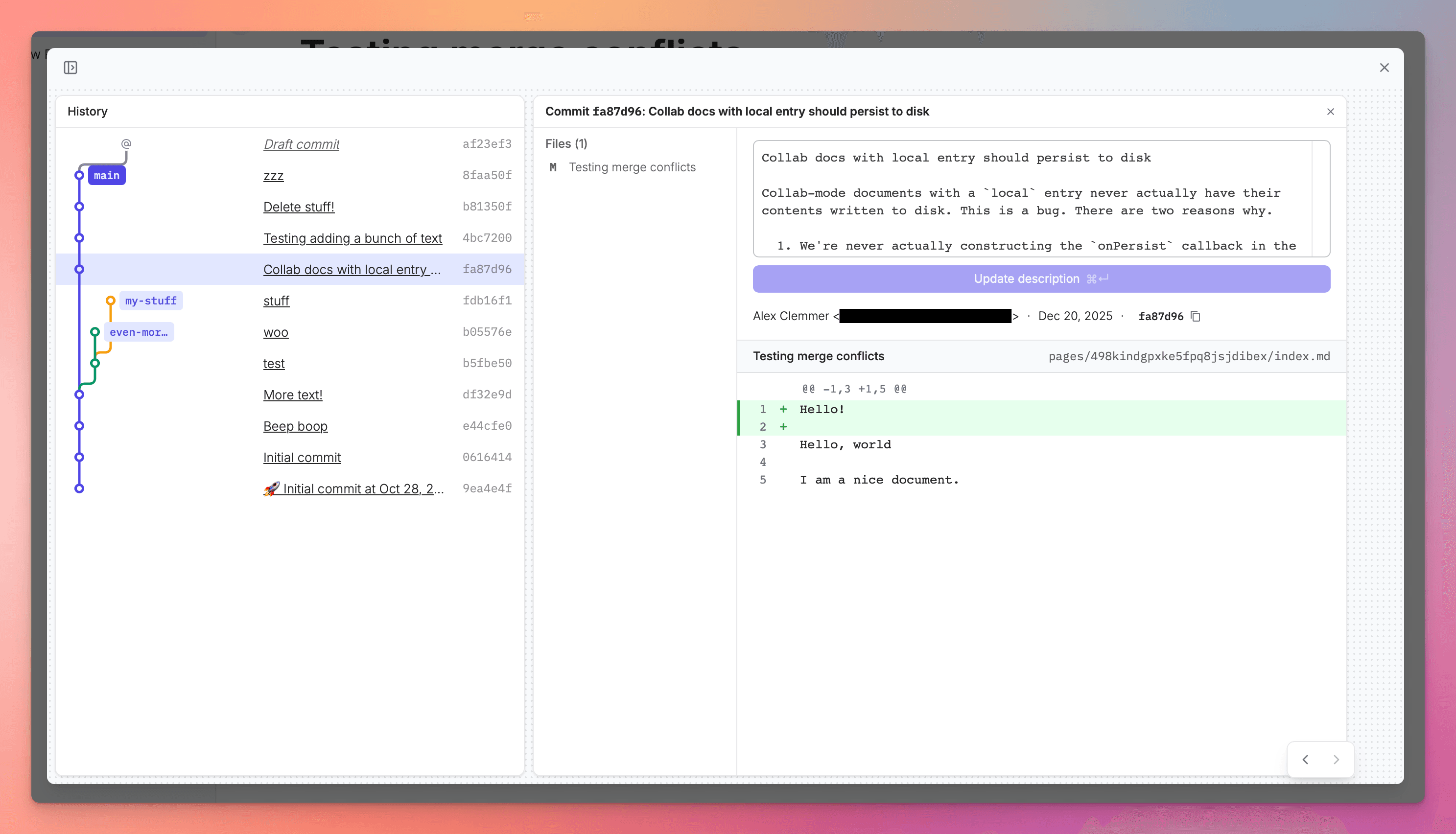
Task: Select the orange my-stuff commit node
Action: pyautogui.click(x=110, y=300)
